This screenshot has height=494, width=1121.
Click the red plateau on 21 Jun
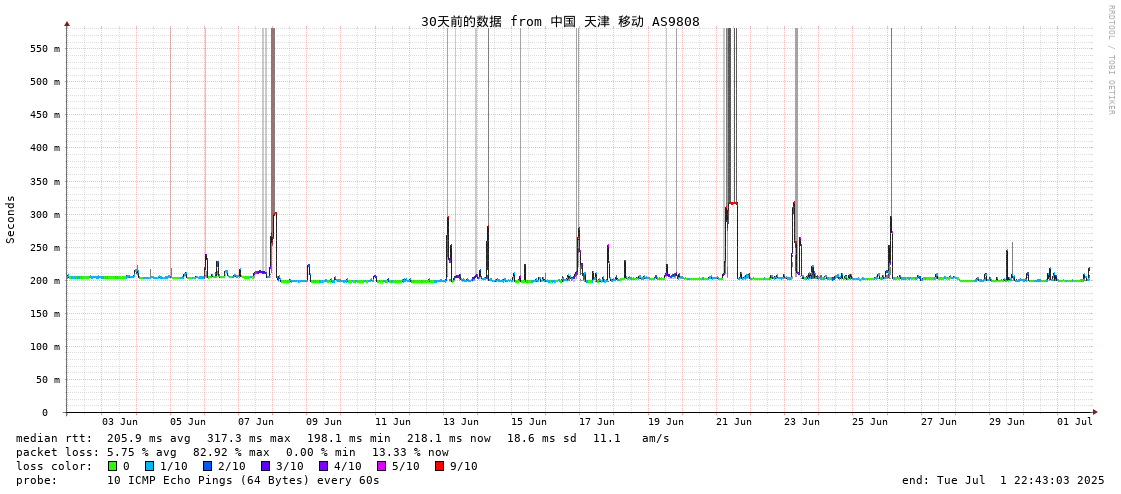coord(733,203)
